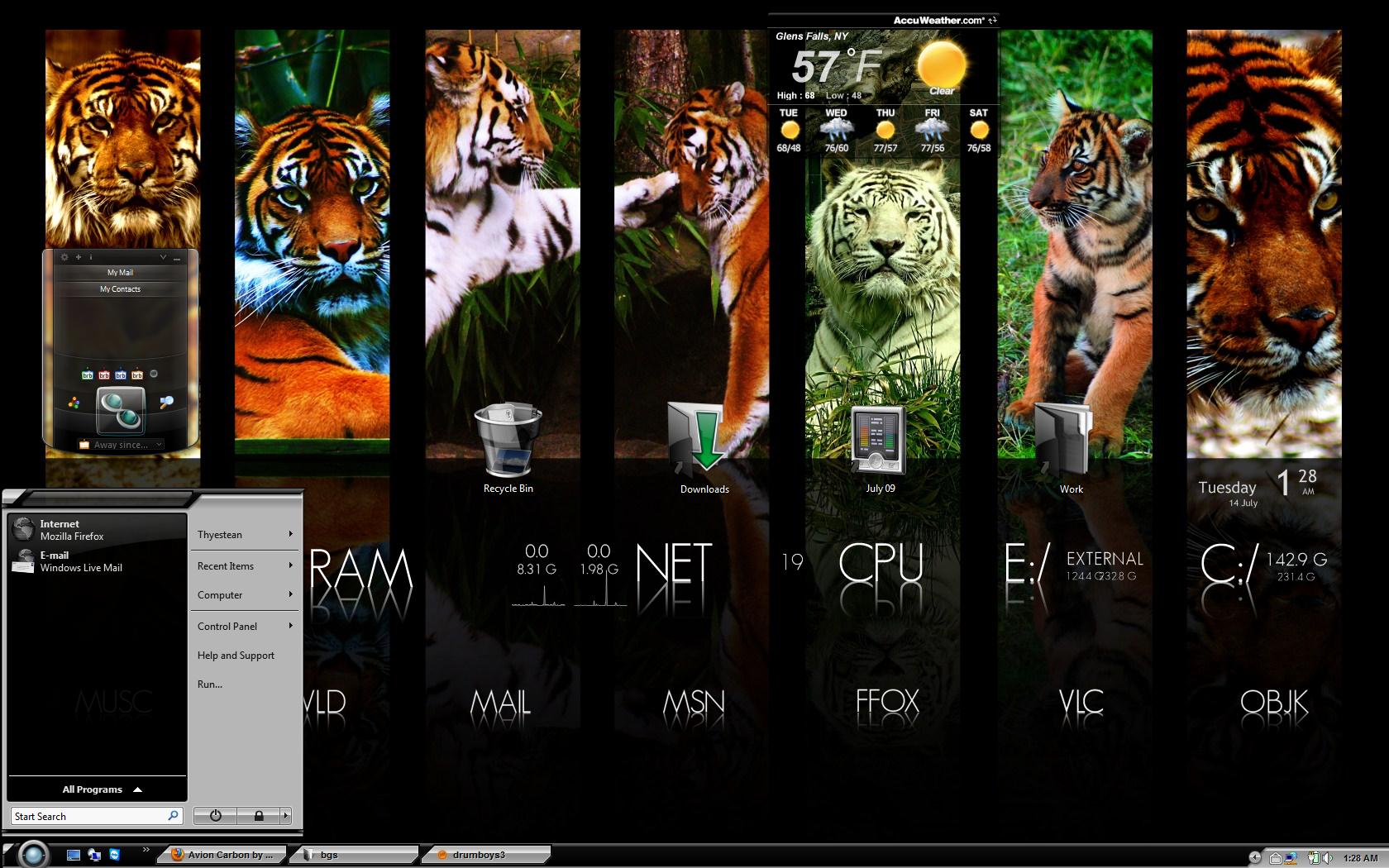Click My Mail in messenger widget

(120, 272)
